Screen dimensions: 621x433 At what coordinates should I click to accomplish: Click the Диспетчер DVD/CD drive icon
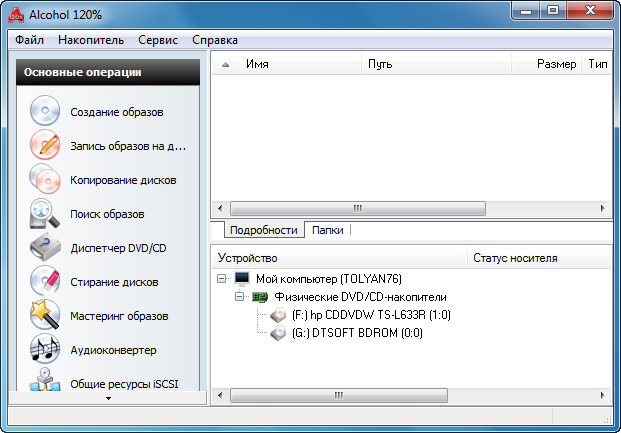click(46, 247)
